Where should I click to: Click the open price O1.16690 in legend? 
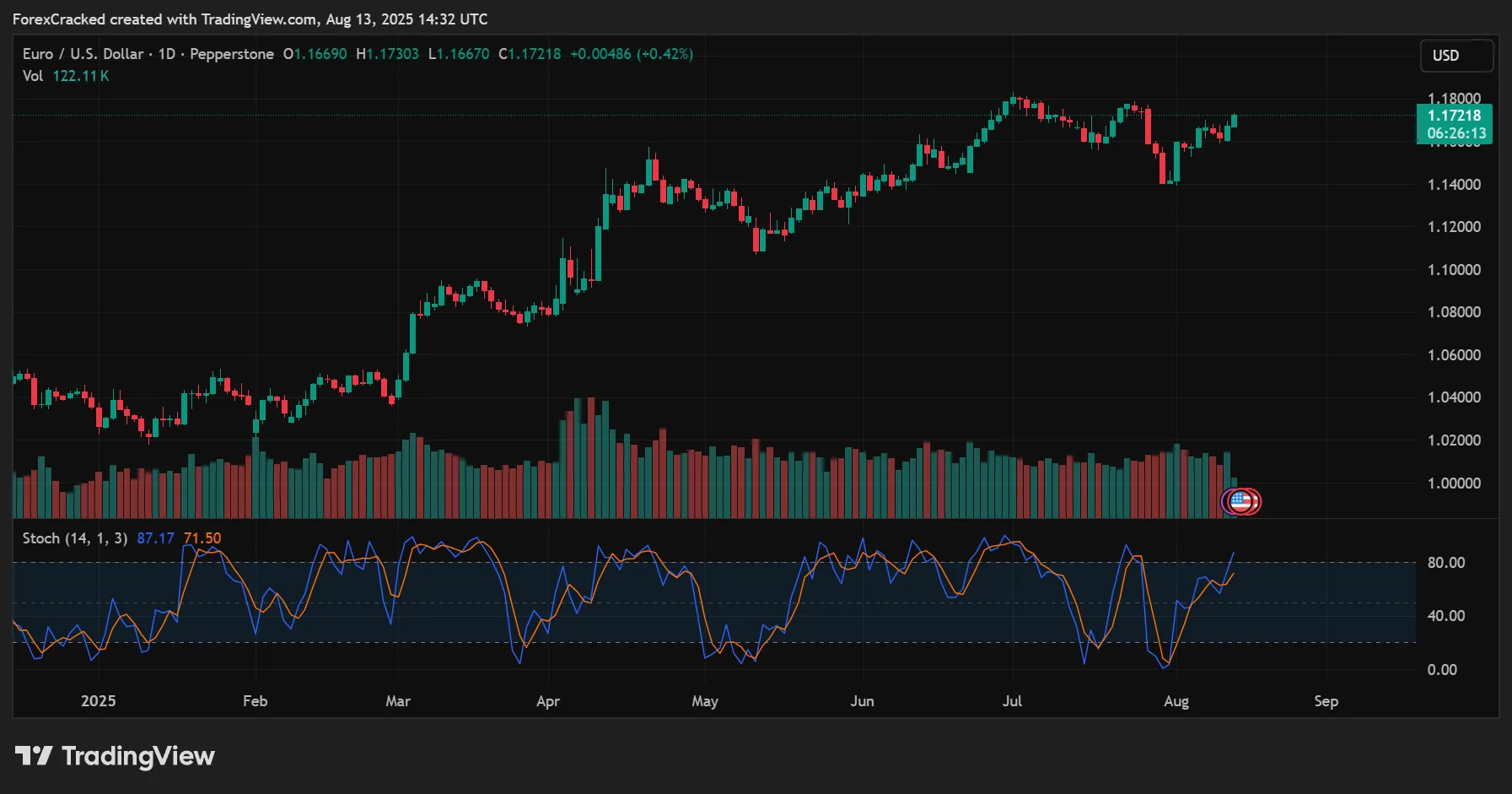coord(316,53)
